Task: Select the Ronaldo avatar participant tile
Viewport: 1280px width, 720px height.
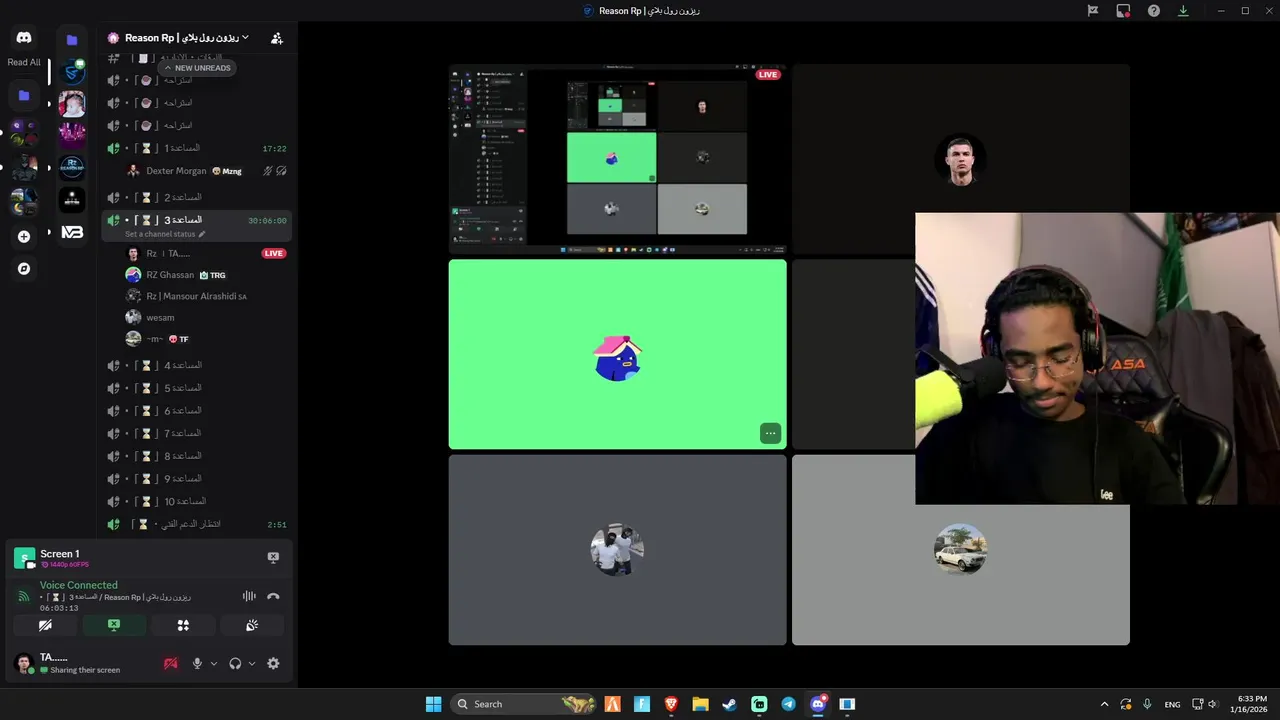Action: (960, 160)
